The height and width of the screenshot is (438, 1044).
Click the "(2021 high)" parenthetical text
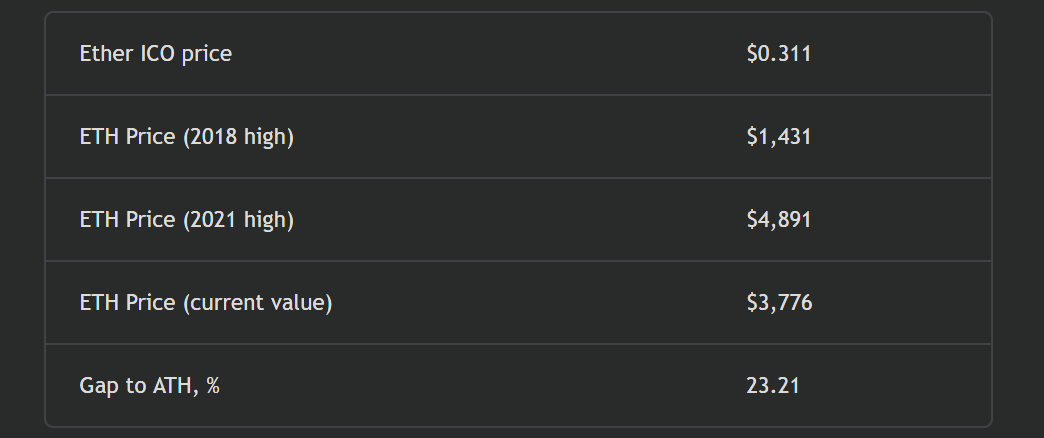coord(238,220)
